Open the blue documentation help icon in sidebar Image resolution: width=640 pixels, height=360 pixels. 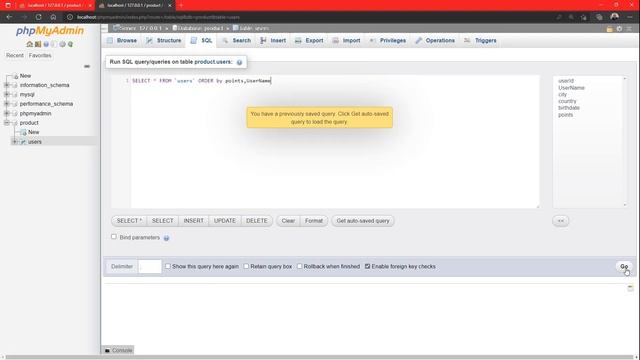tap(46, 44)
